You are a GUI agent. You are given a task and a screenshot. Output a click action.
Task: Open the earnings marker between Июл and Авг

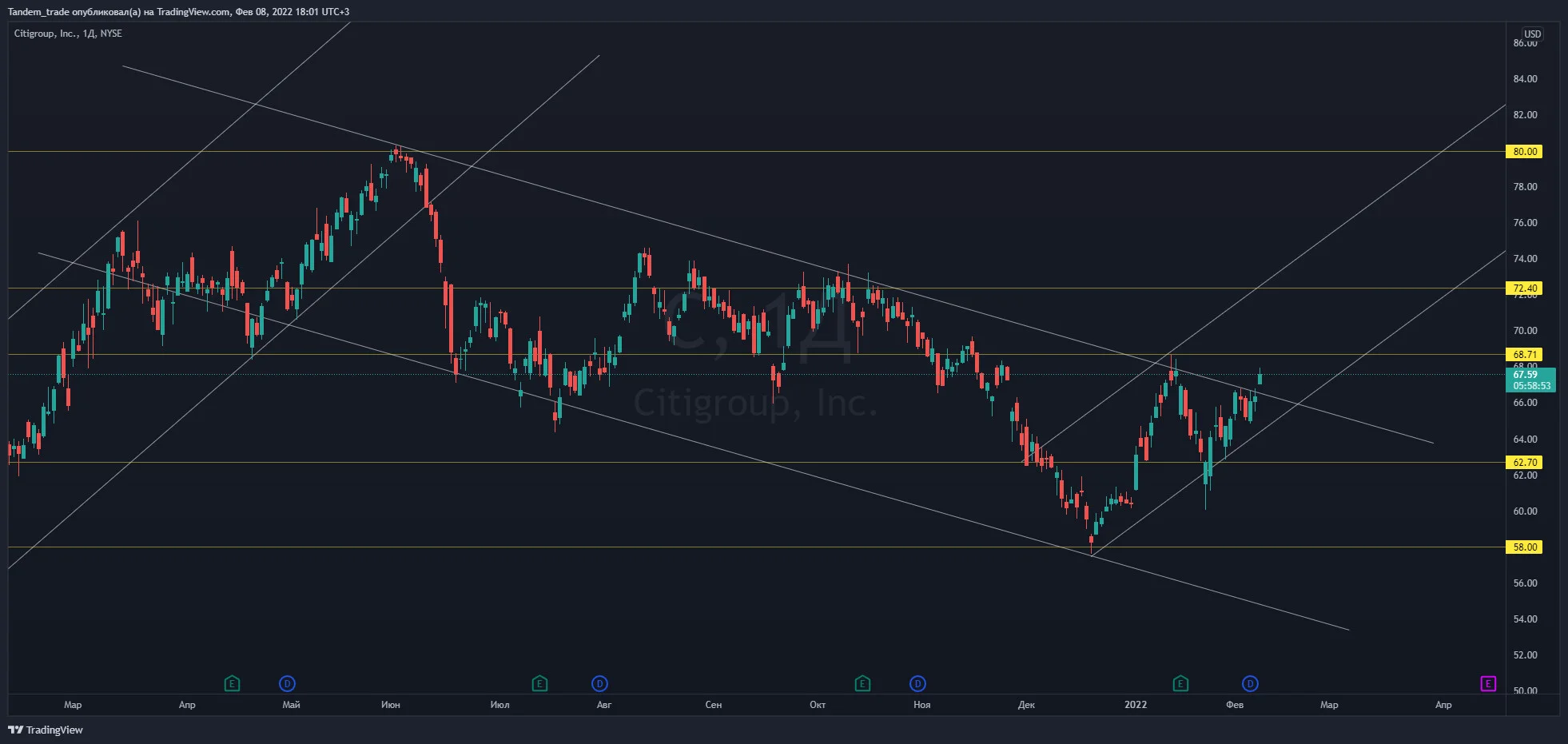click(x=539, y=683)
